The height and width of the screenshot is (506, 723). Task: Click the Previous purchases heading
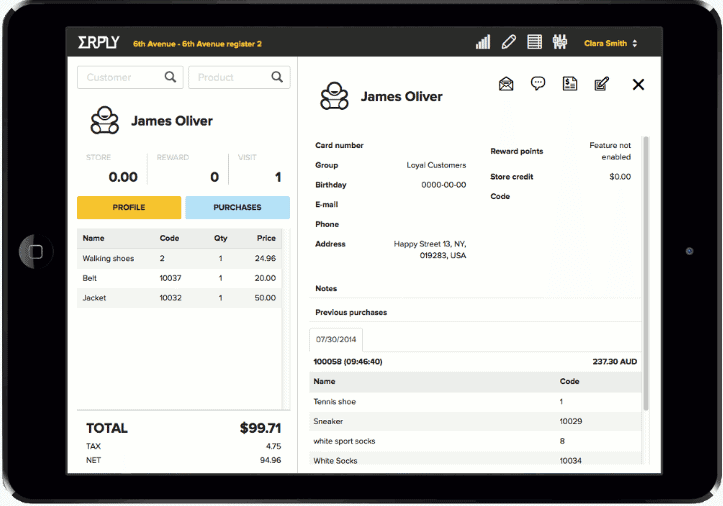pos(351,312)
